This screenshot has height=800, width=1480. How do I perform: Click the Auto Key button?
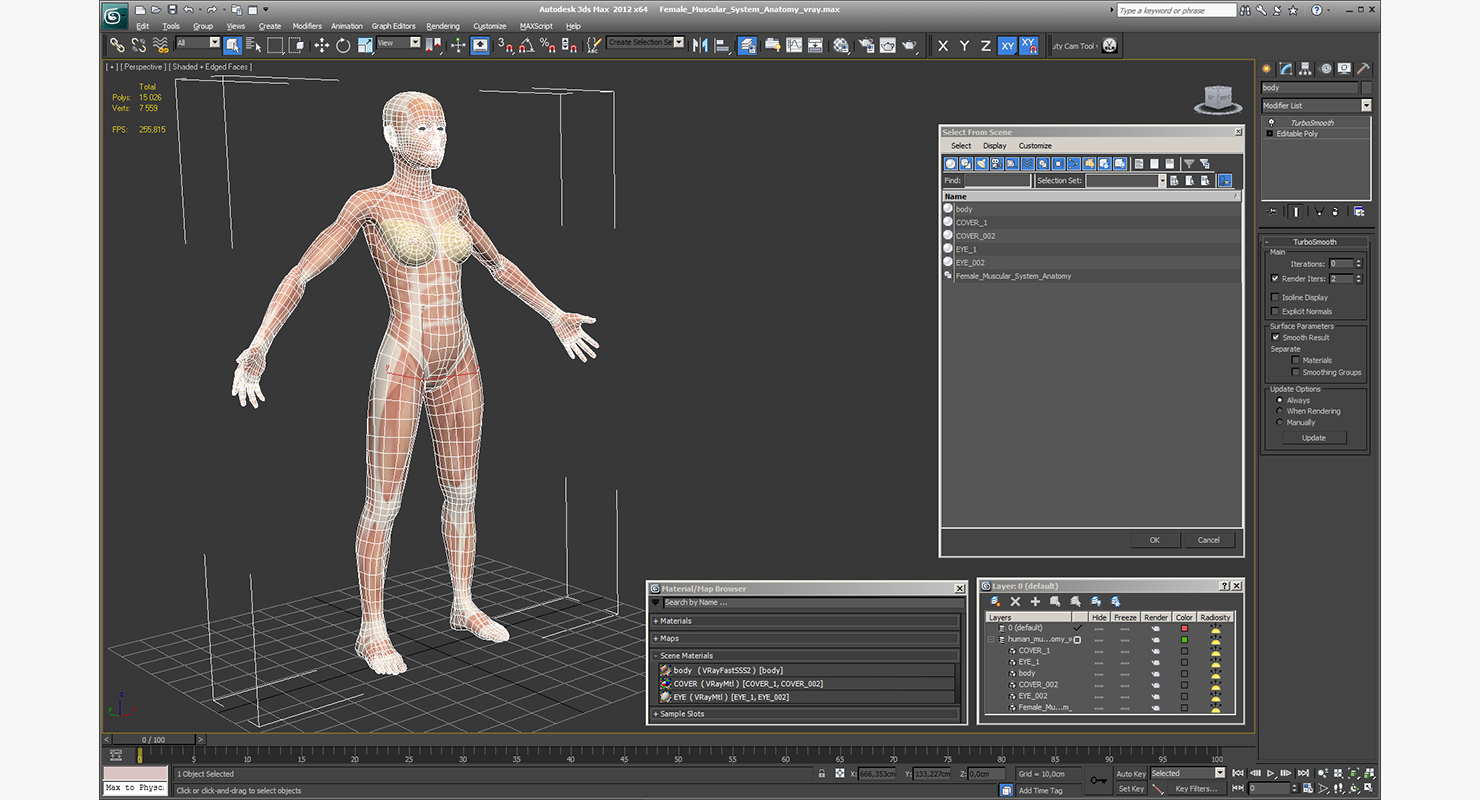[x=1131, y=774]
